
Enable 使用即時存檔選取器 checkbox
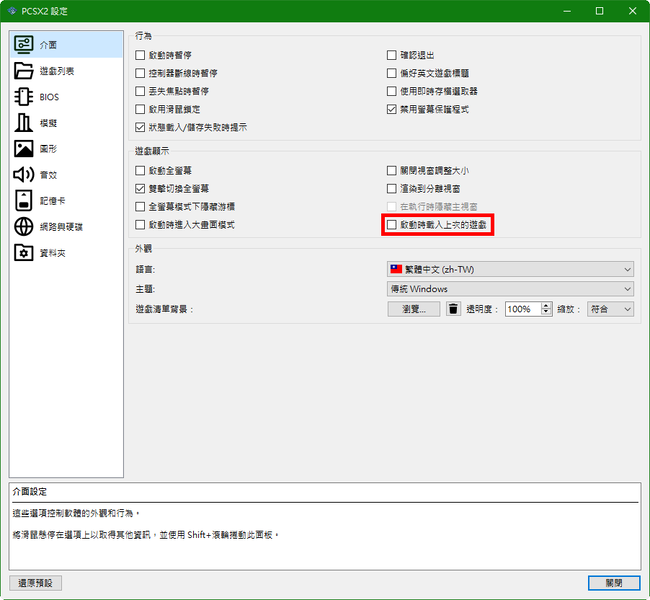[391, 91]
